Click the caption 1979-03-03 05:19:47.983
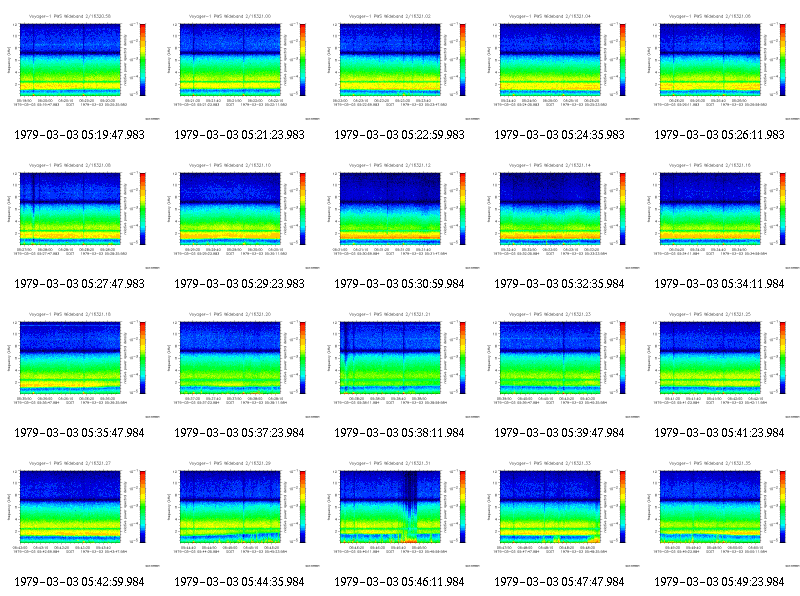 pos(80,135)
